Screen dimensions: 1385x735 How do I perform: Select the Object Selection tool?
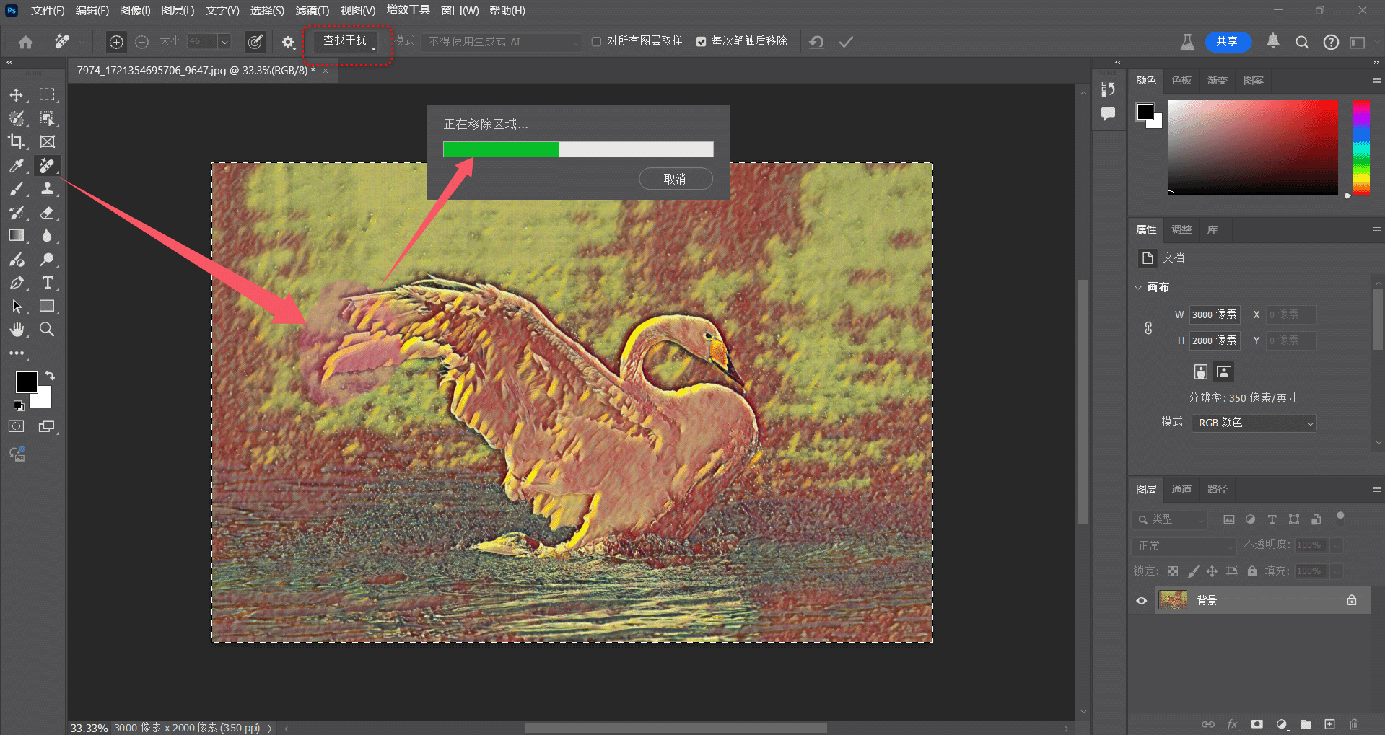tap(47, 118)
